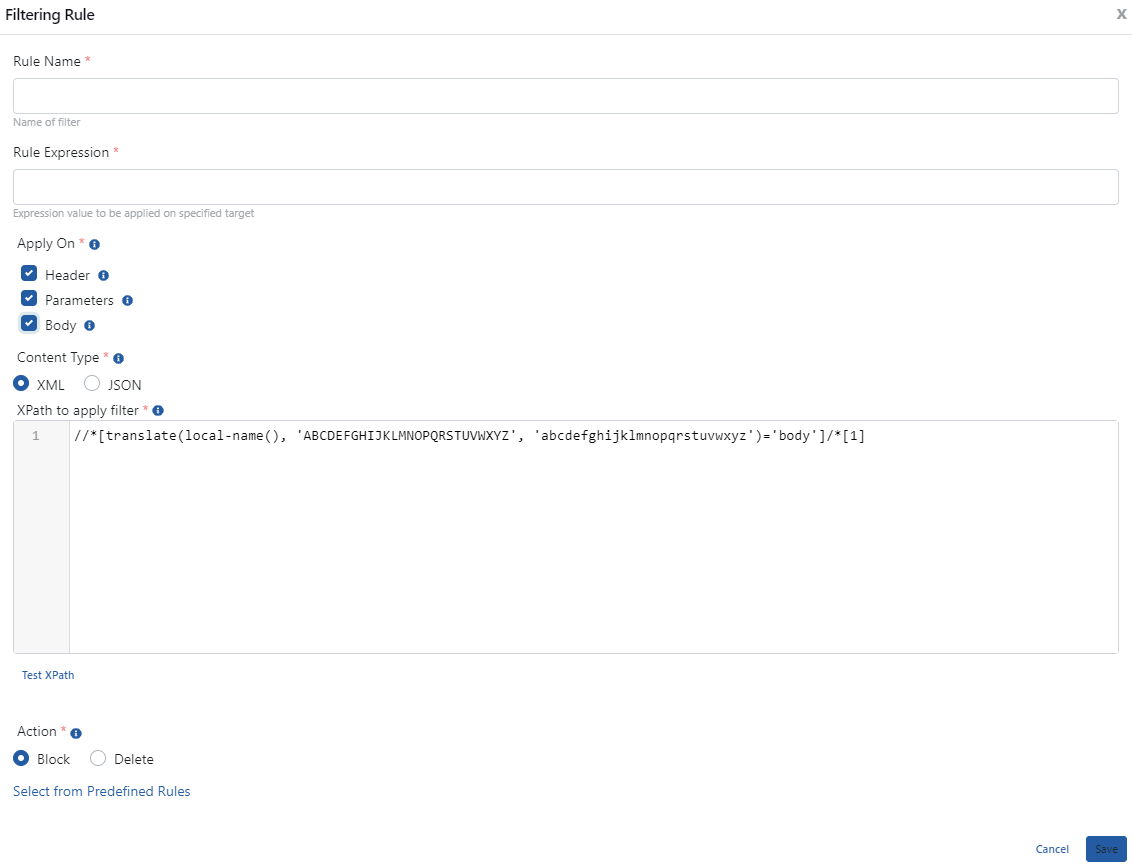Choose JSON content type radio button
1132x867 pixels.
click(x=92, y=383)
